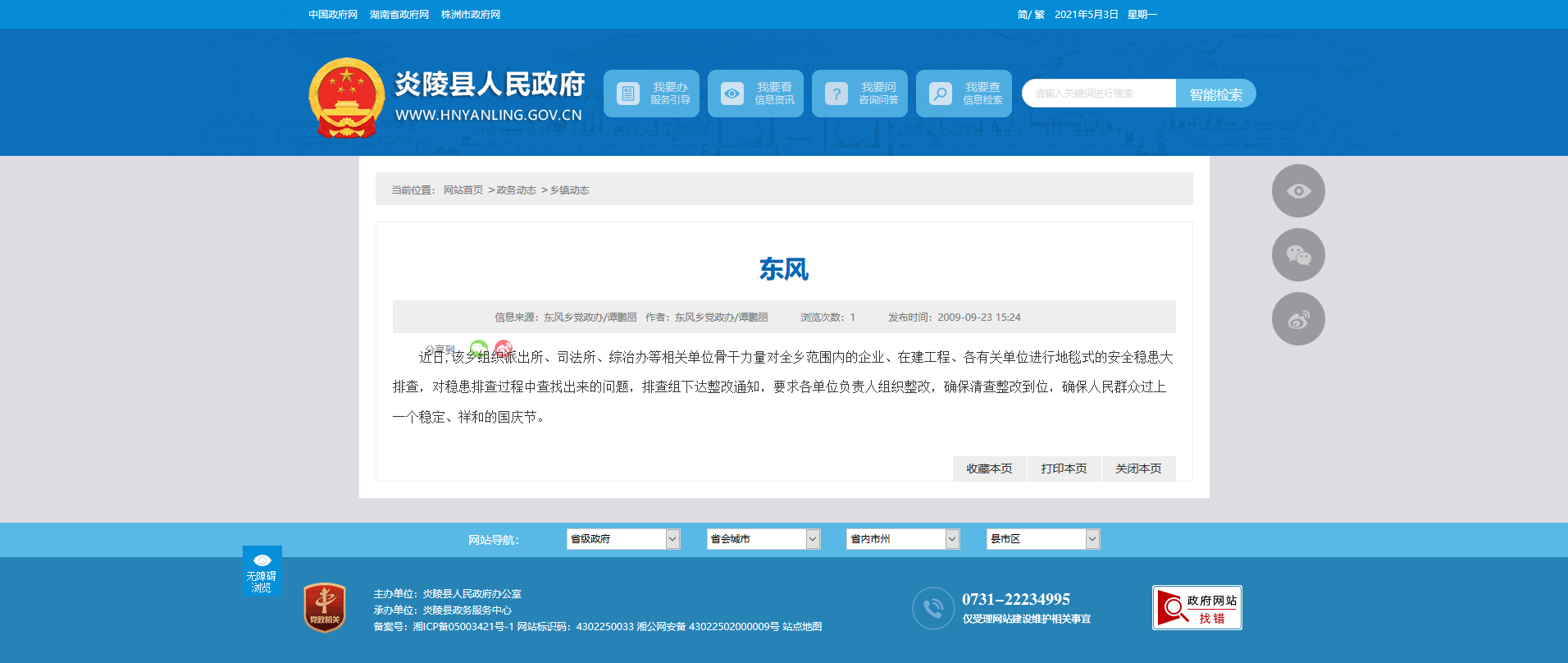Click the keyword search input field

click(x=1099, y=94)
